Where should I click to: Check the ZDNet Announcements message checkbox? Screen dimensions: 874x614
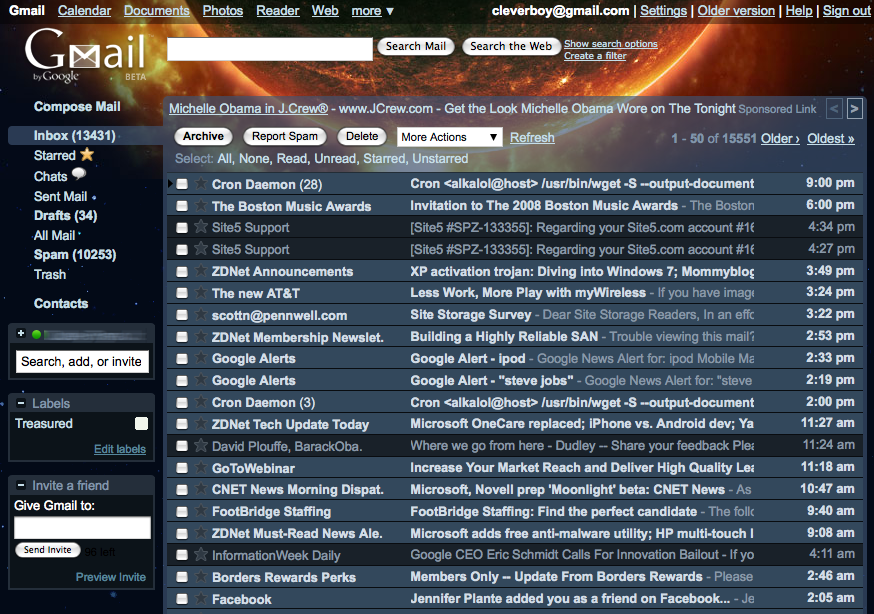(182, 271)
